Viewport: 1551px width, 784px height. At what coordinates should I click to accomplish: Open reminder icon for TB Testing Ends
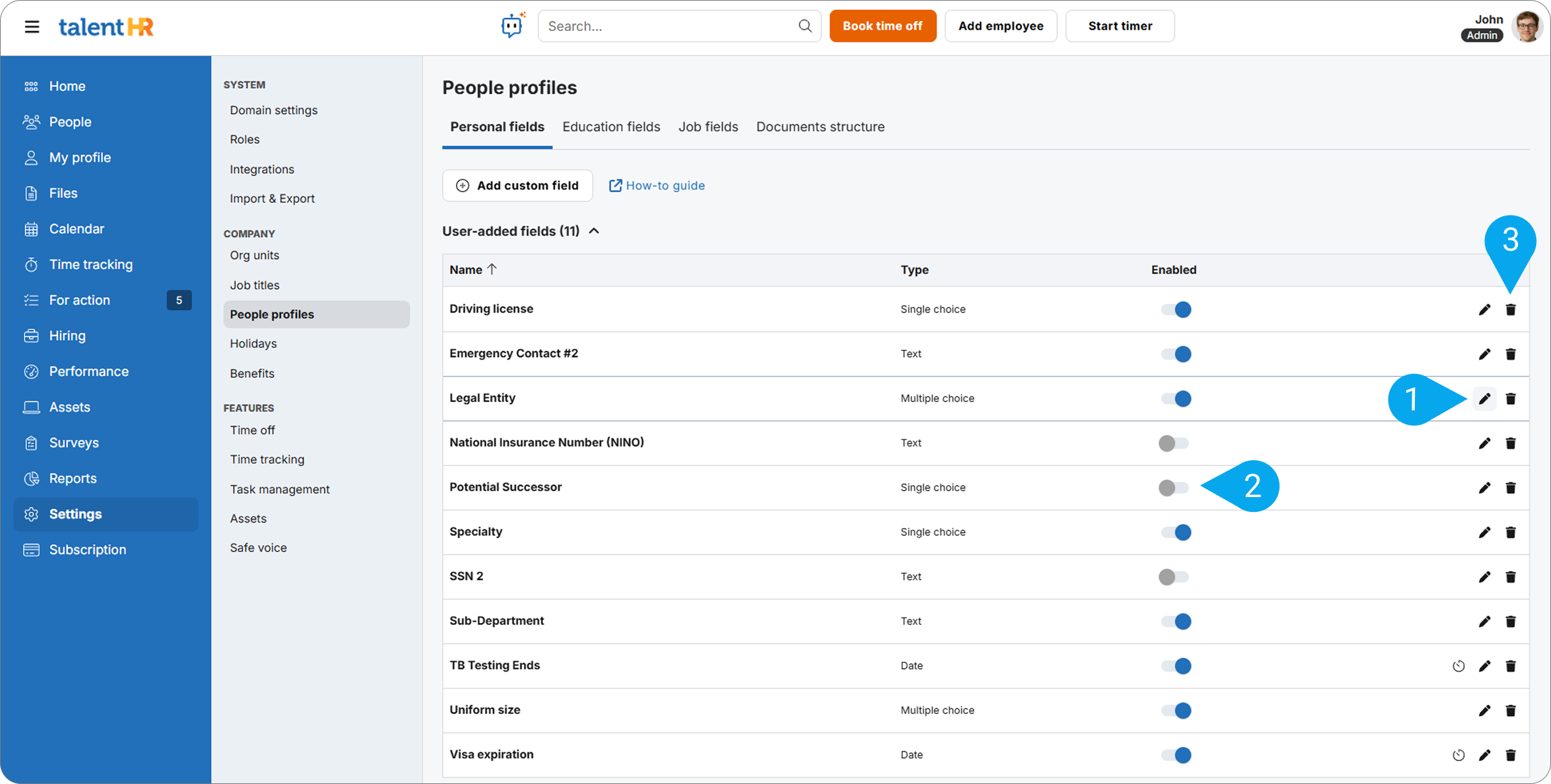click(1459, 666)
